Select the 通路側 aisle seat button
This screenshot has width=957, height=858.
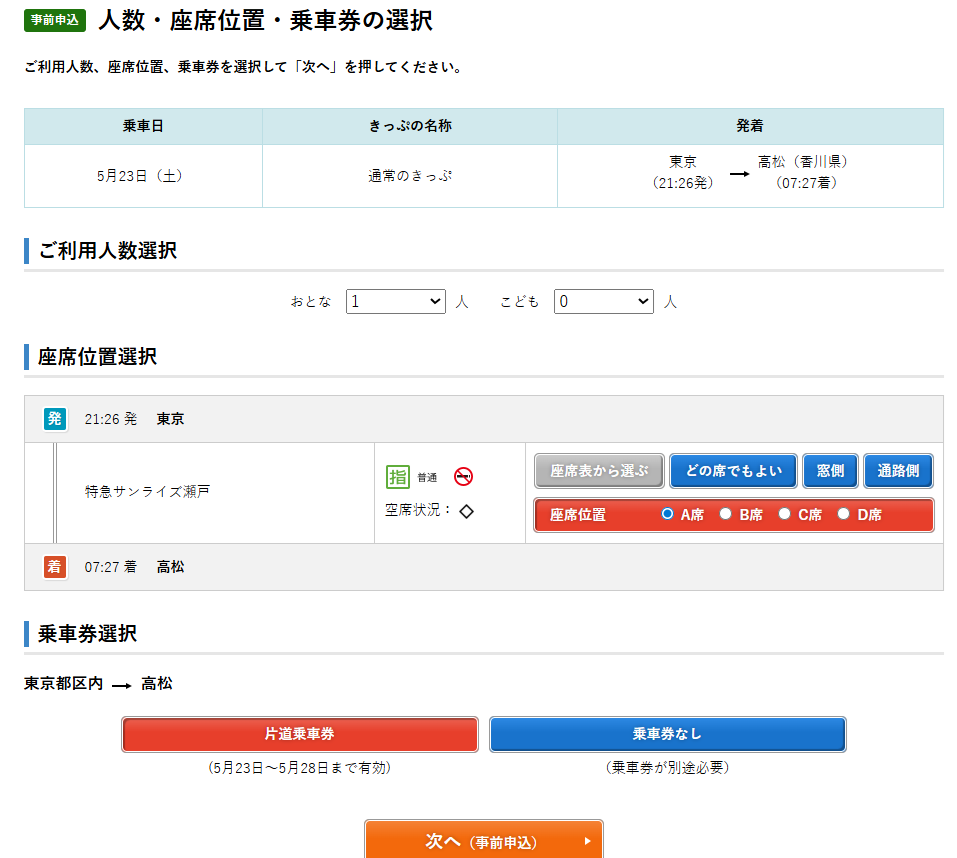(x=898, y=471)
